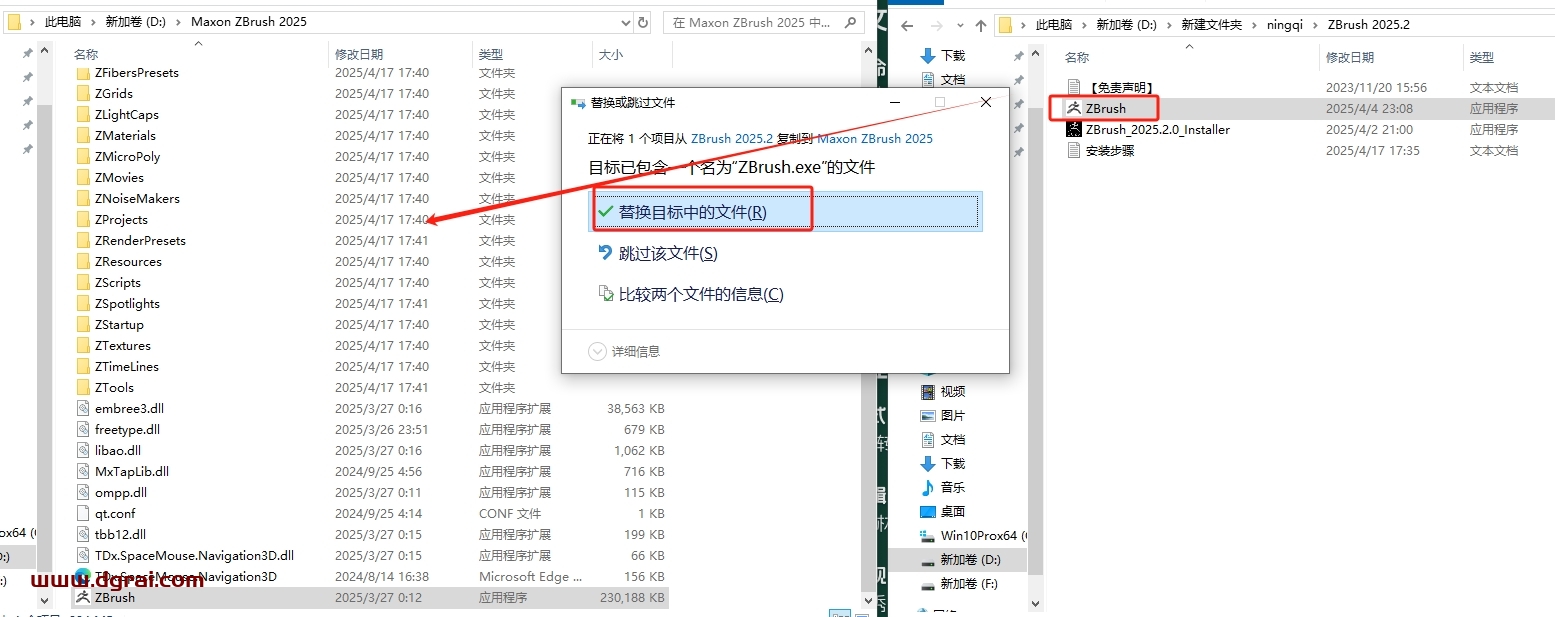Select the ZNoiseMakers folder name
Image resolution: width=1555 pixels, height=617 pixels.
pos(137,198)
